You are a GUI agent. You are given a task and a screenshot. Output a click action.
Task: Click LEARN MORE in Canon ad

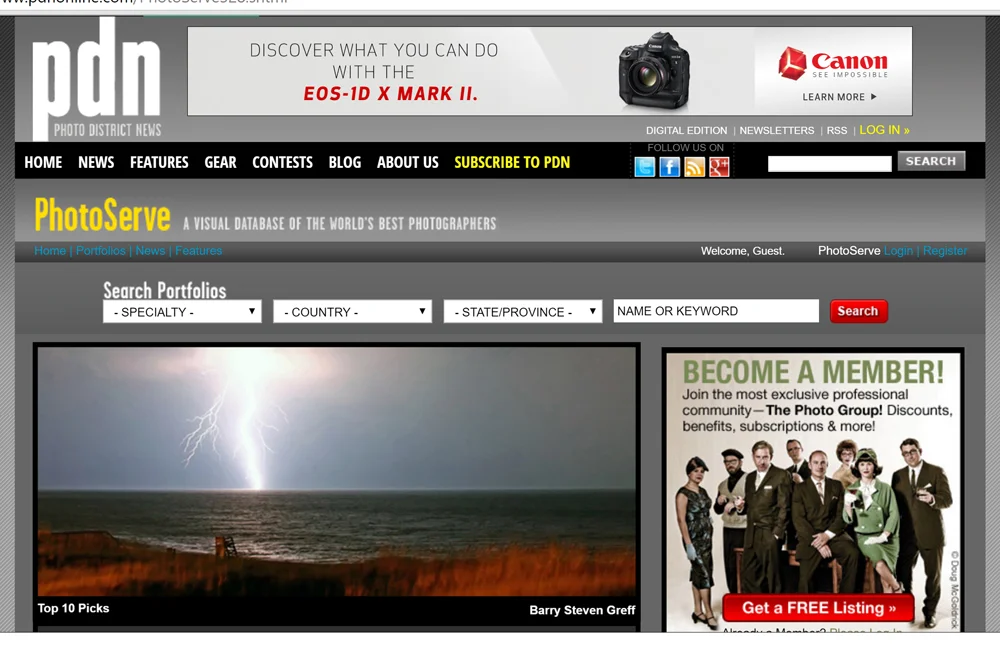click(x=839, y=97)
